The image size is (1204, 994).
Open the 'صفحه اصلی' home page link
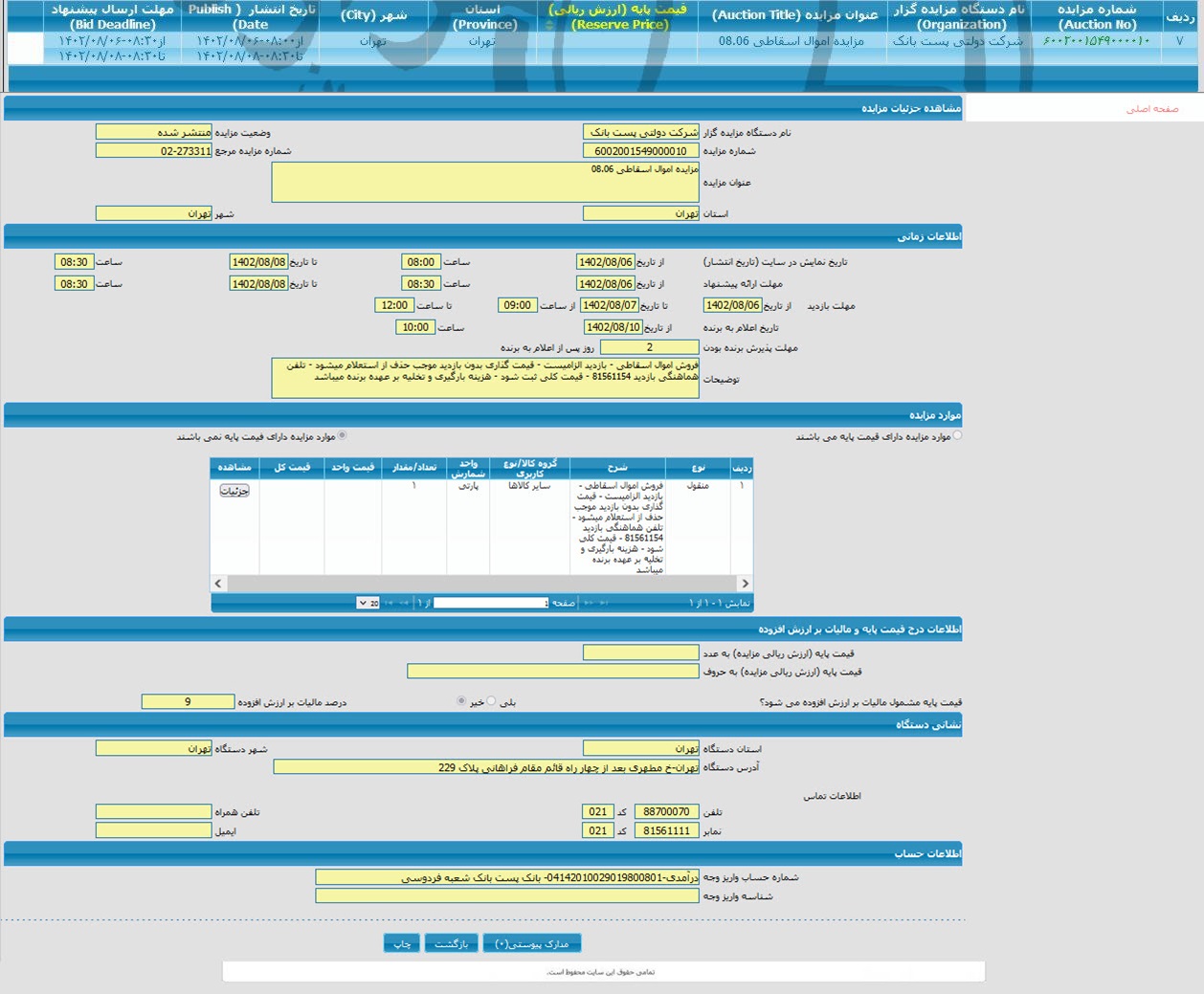(1151, 109)
